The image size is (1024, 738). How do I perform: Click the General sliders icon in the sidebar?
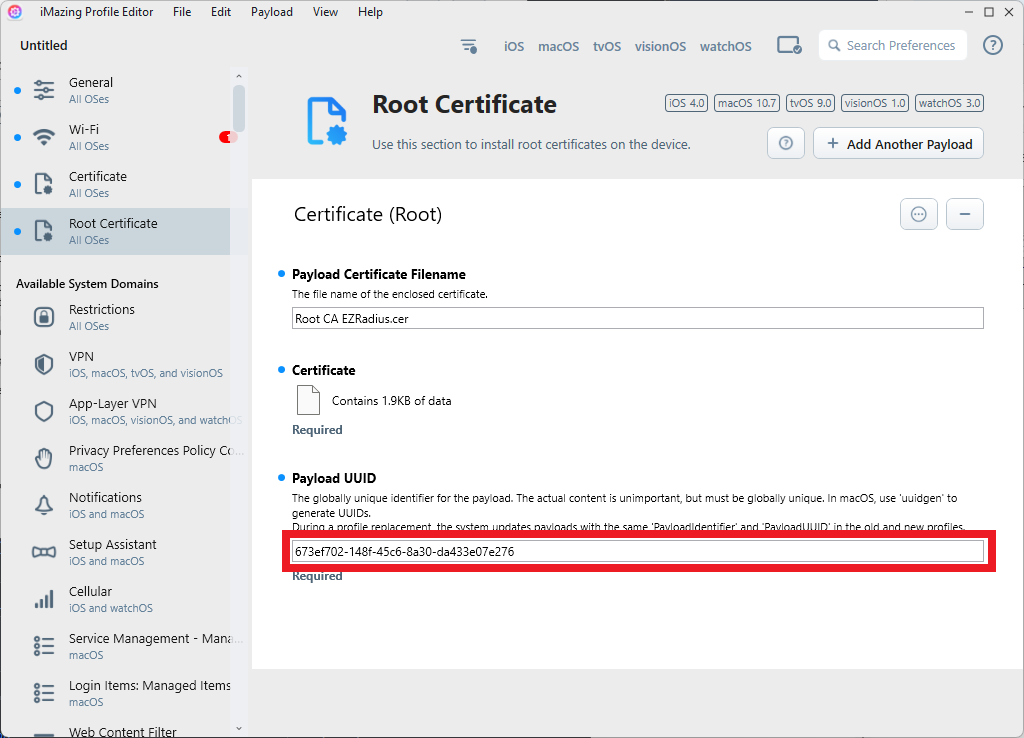tap(44, 90)
